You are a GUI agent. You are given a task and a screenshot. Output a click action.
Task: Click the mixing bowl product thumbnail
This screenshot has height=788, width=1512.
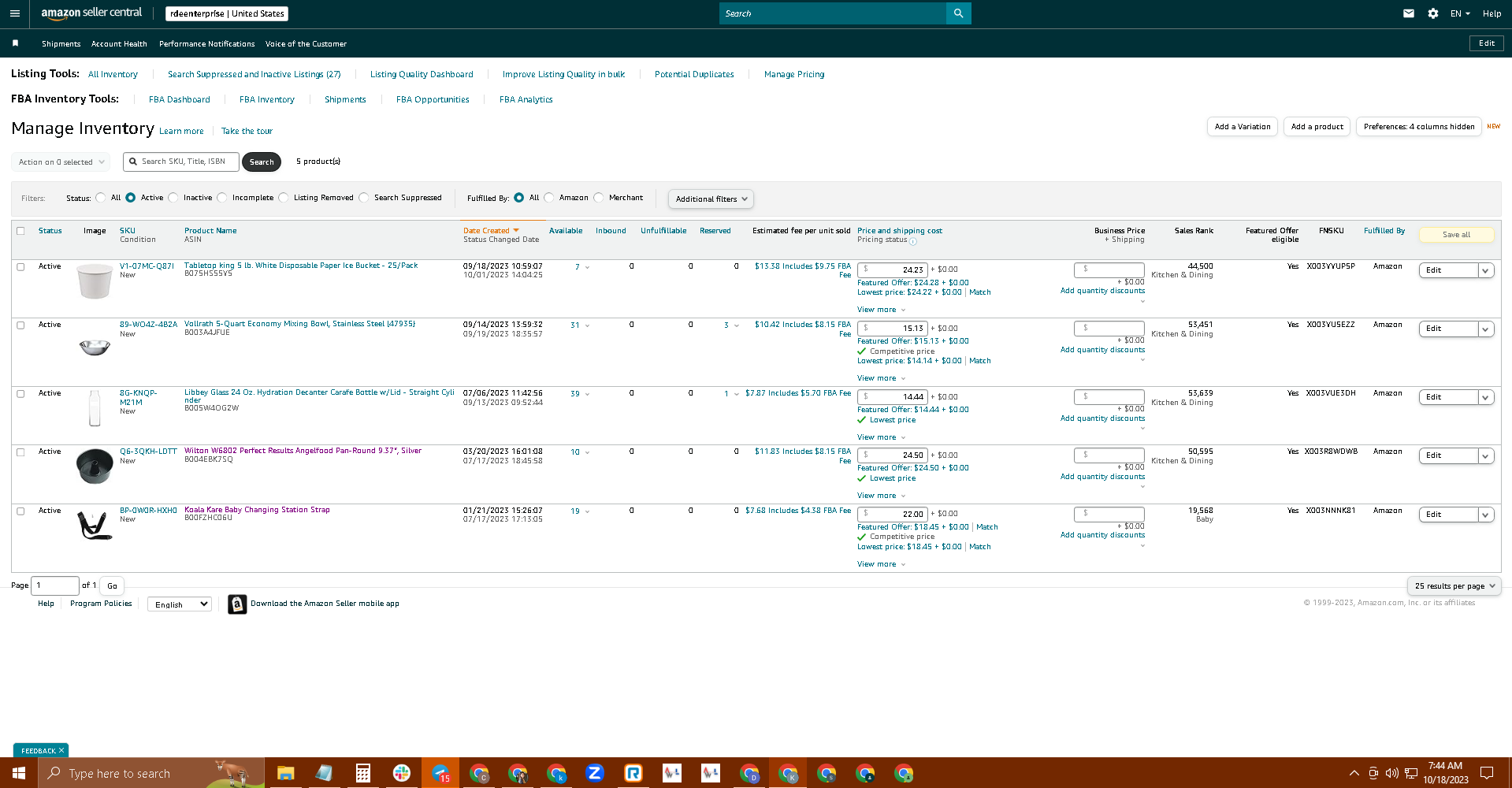coord(95,347)
